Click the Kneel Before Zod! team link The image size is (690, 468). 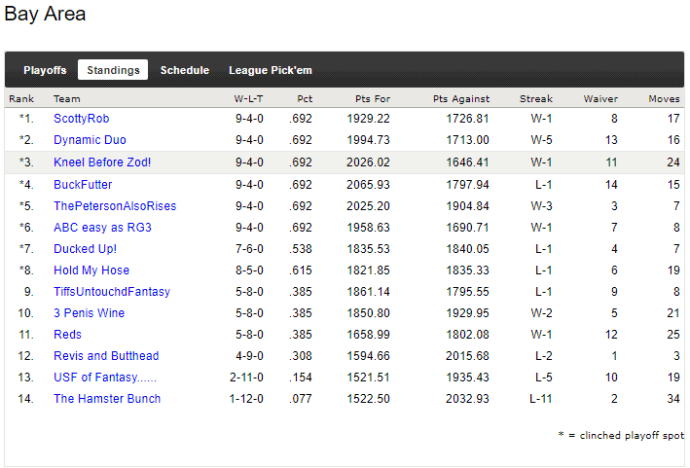(102, 162)
